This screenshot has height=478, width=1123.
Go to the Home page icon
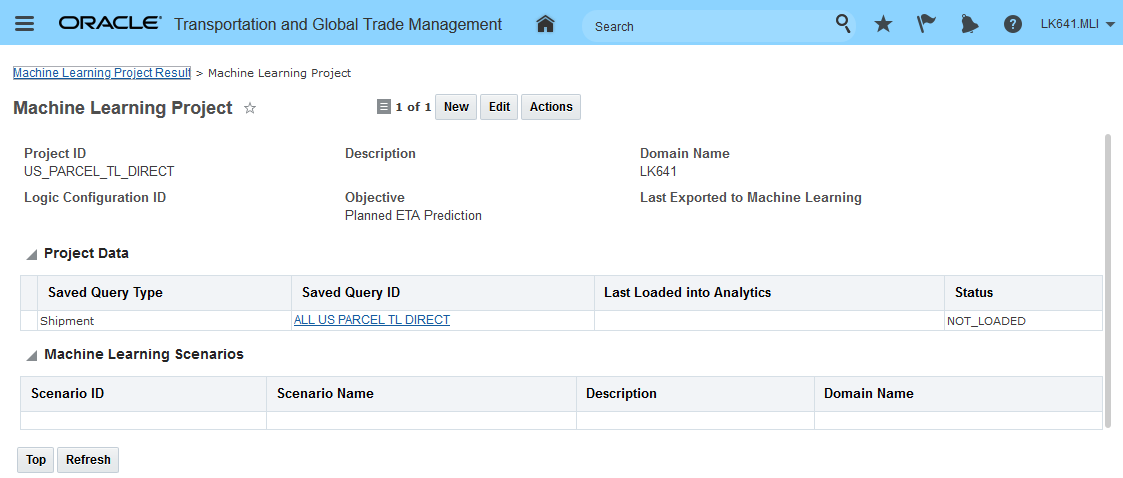click(x=545, y=24)
